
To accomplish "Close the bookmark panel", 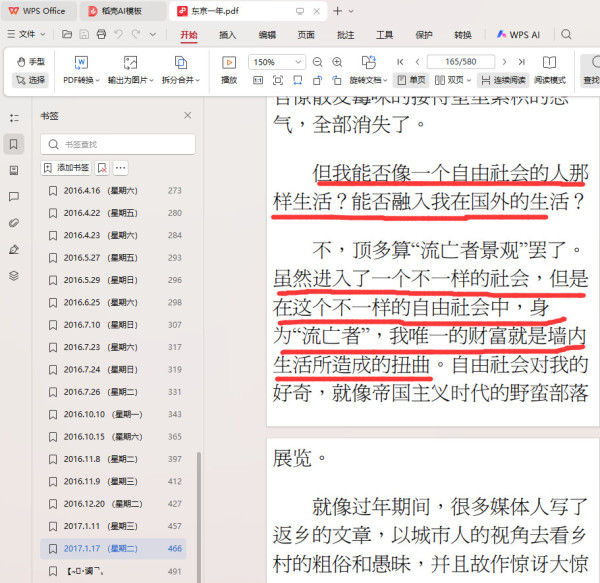I will (188, 115).
